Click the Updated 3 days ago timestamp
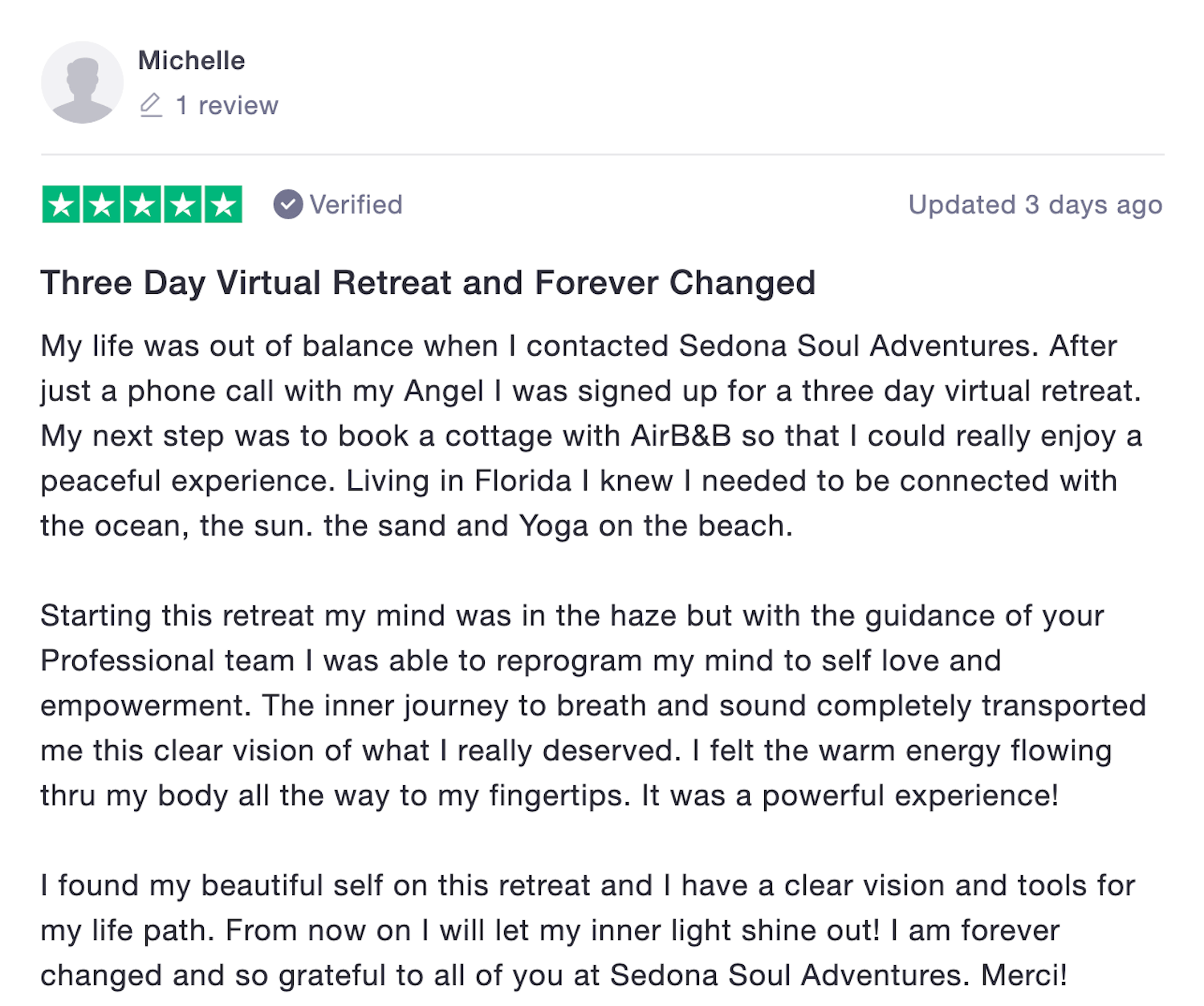Viewport: 1204px width, 1006px height. click(1035, 205)
